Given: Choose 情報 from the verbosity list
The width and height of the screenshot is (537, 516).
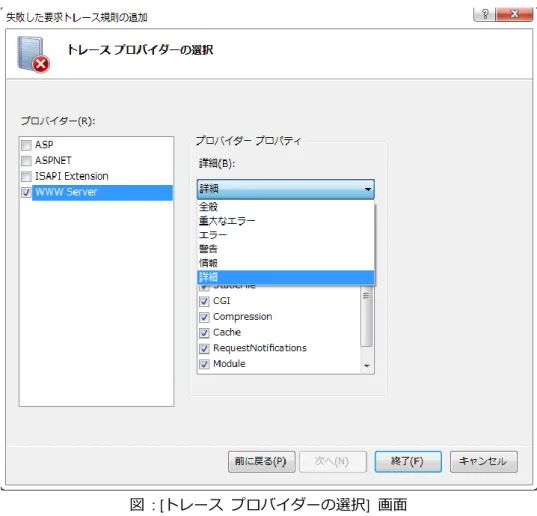Looking at the screenshot, I should 286,263.
